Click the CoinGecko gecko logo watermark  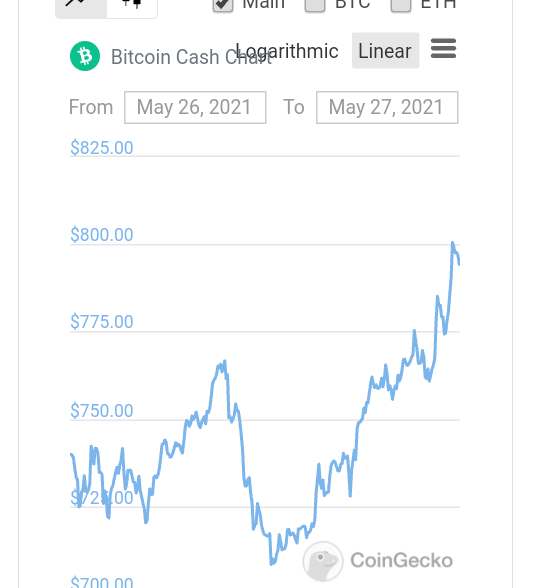point(323,561)
